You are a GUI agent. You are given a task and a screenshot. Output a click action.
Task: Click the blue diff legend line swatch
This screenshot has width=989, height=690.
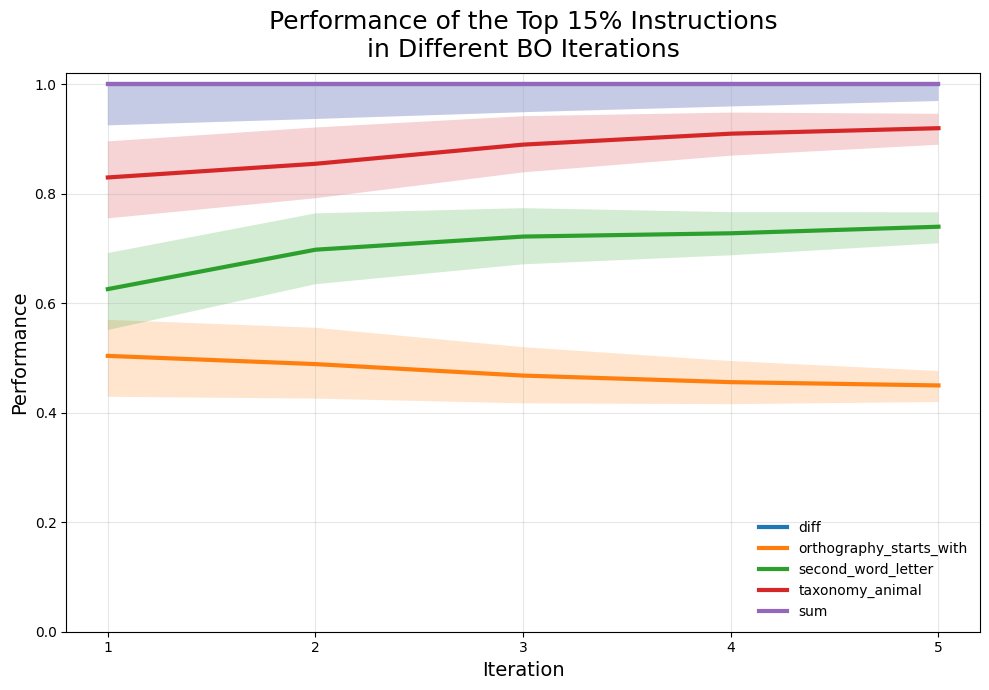(x=773, y=526)
